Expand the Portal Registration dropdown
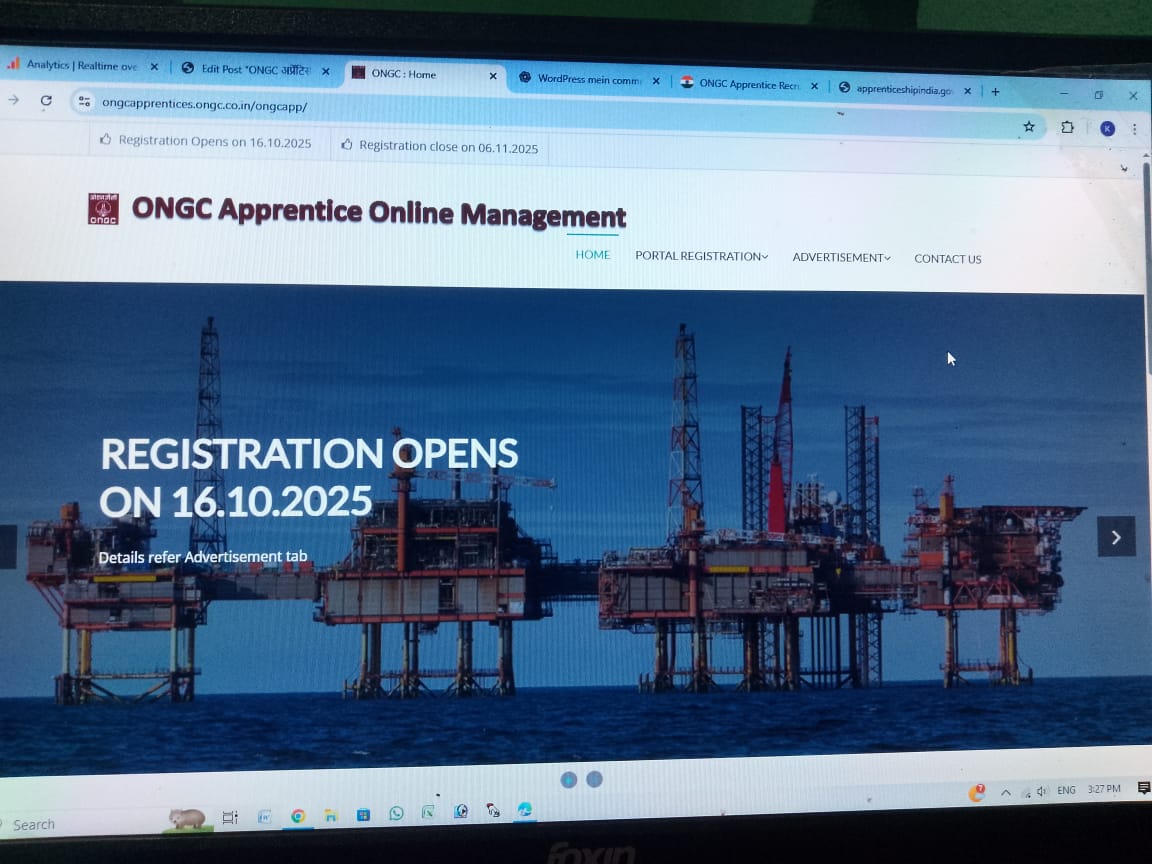Screen dimensions: 1152x864 pos(701,256)
